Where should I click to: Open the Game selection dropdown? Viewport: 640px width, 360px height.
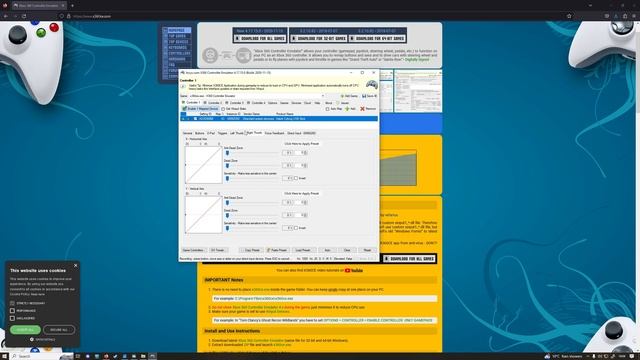pyautogui.click(x=323, y=96)
